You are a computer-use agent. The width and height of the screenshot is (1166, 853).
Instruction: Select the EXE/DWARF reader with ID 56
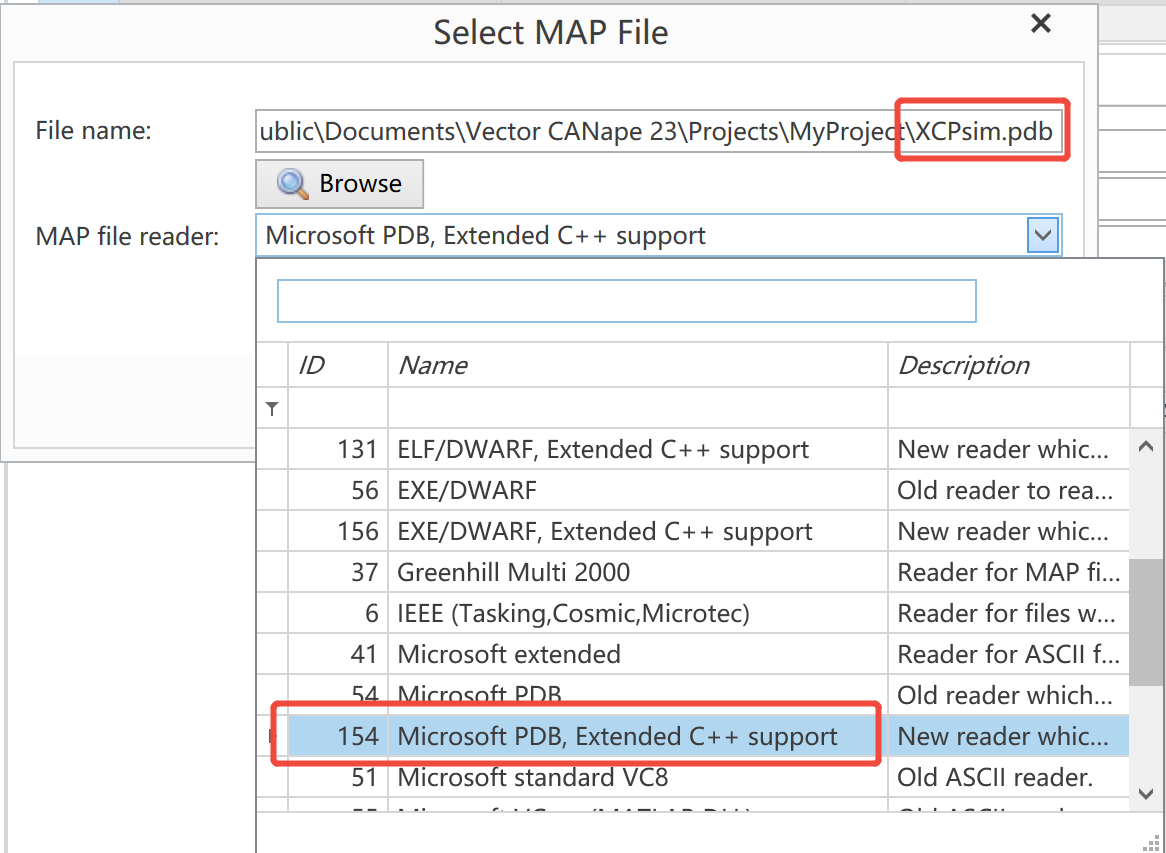[467, 491]
